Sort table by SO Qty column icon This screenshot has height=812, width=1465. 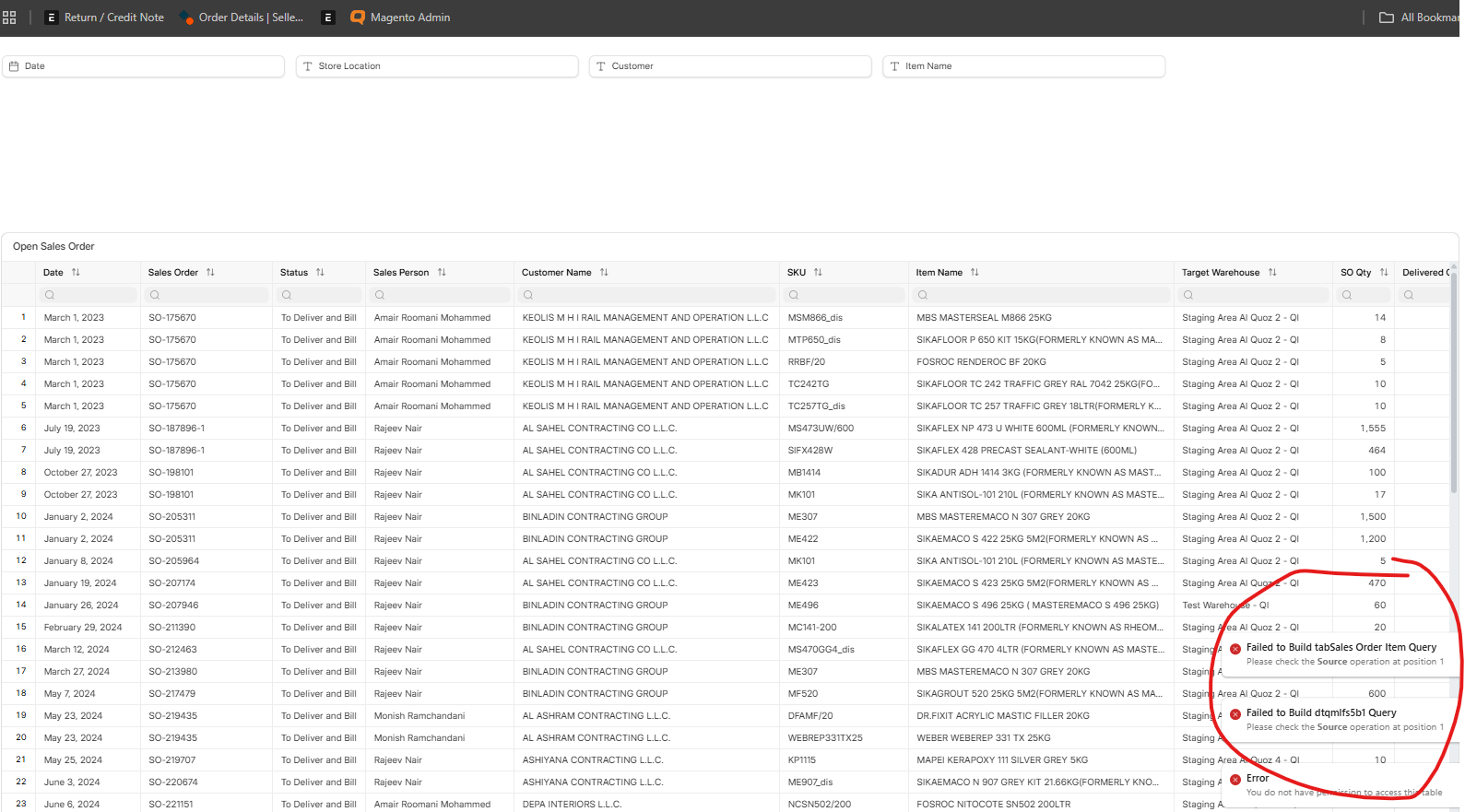click(x=1384, y=273)
